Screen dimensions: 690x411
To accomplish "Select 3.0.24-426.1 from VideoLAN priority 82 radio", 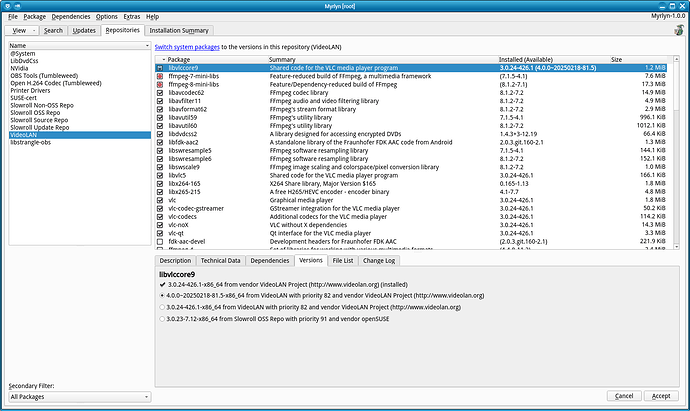I will tap(162, 307).
